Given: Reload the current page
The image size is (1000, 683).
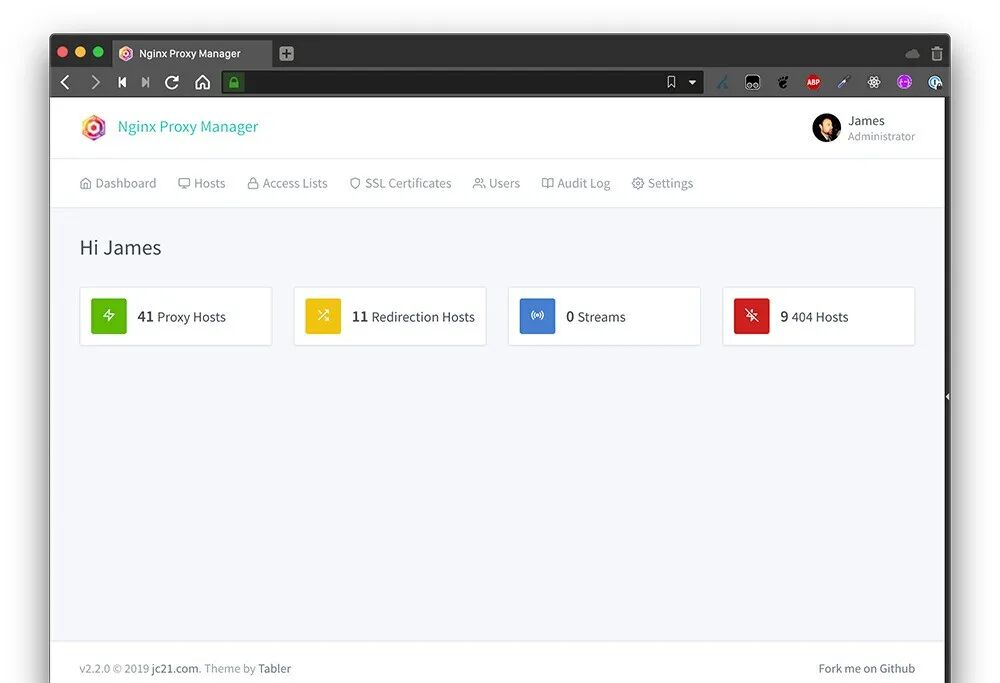Looking at the screenshot, I should point(172,82).
